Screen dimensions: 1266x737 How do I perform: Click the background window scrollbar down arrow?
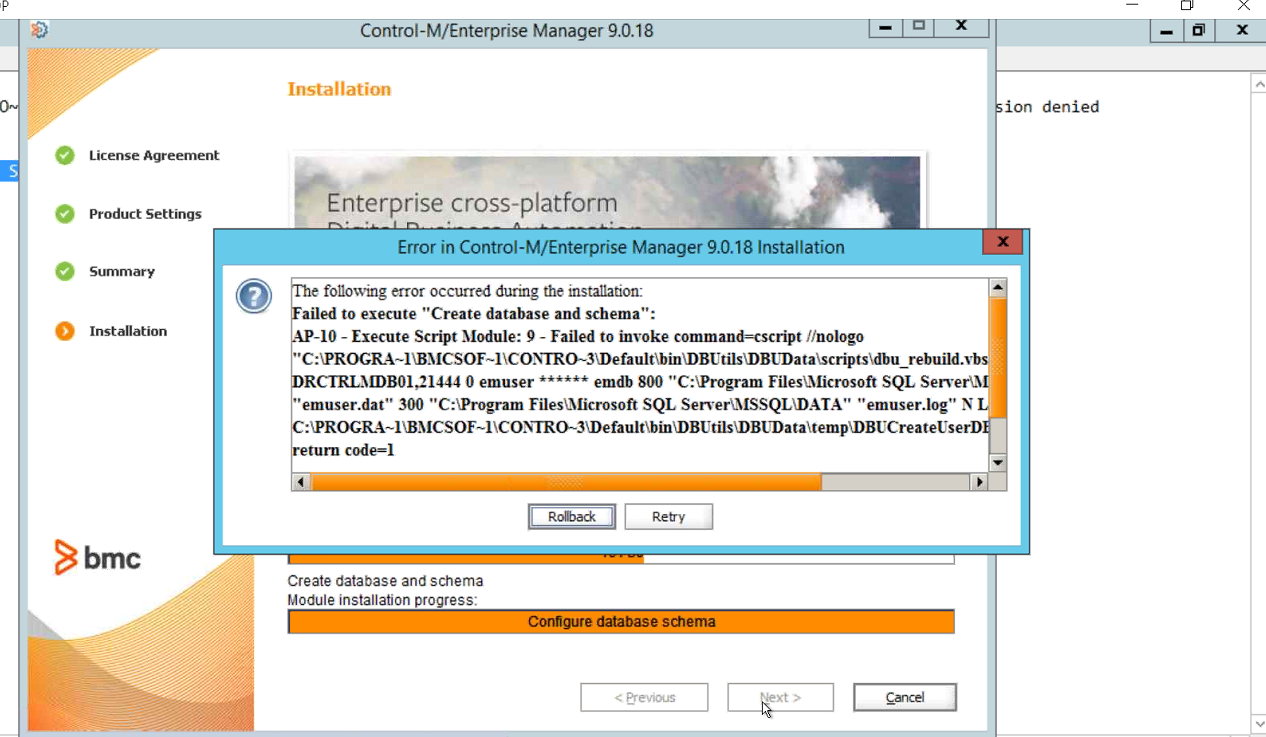(1258, 723)
